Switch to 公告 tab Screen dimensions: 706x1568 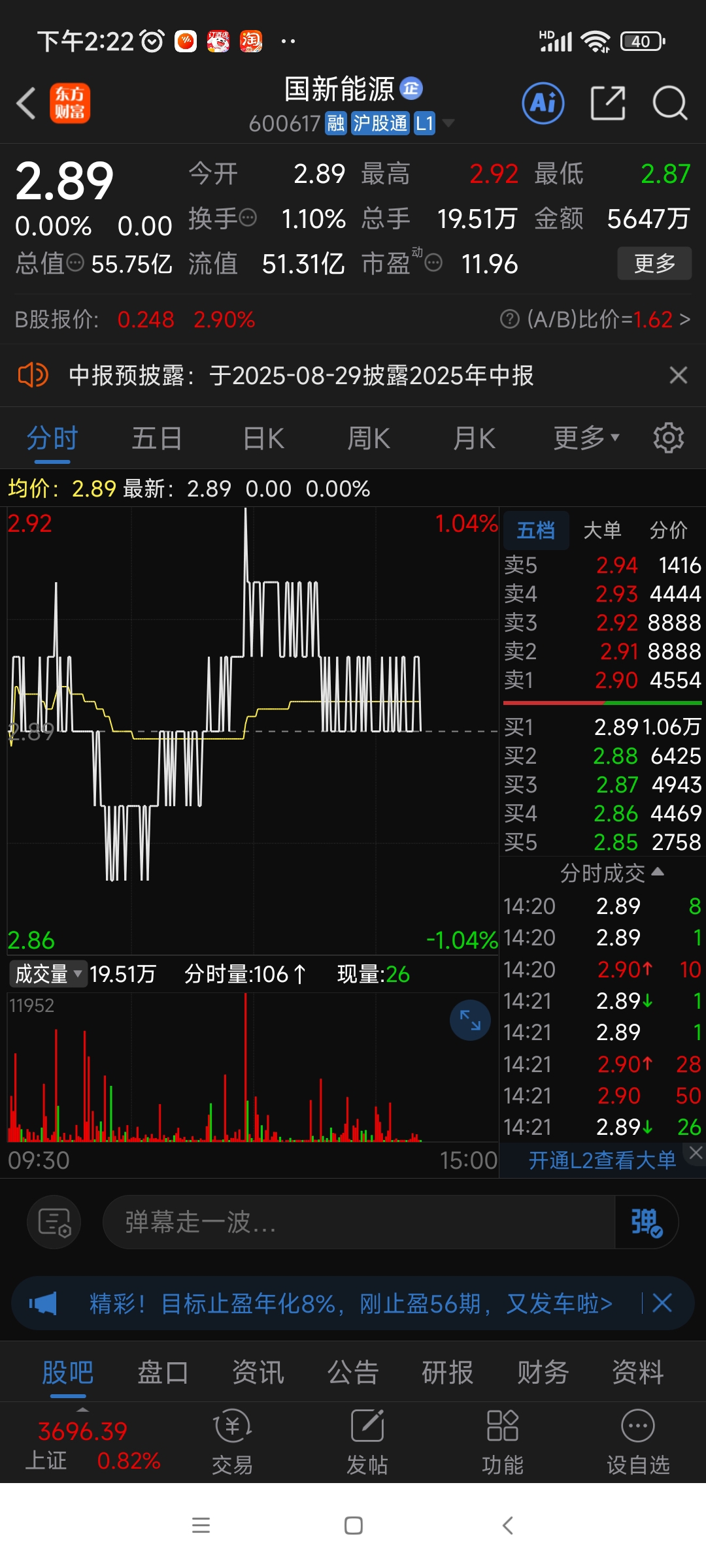click(x=353, y=1373)
